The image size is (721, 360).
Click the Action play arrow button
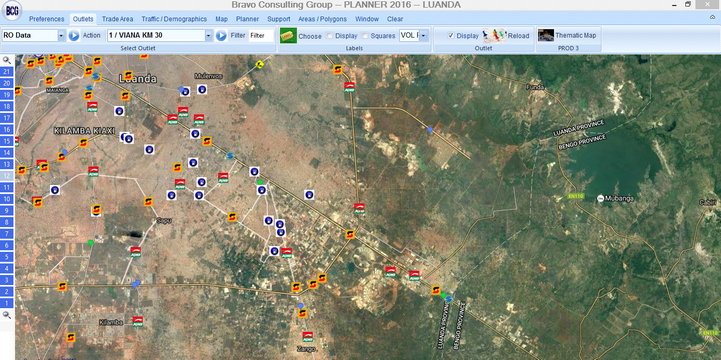[74, 35]
